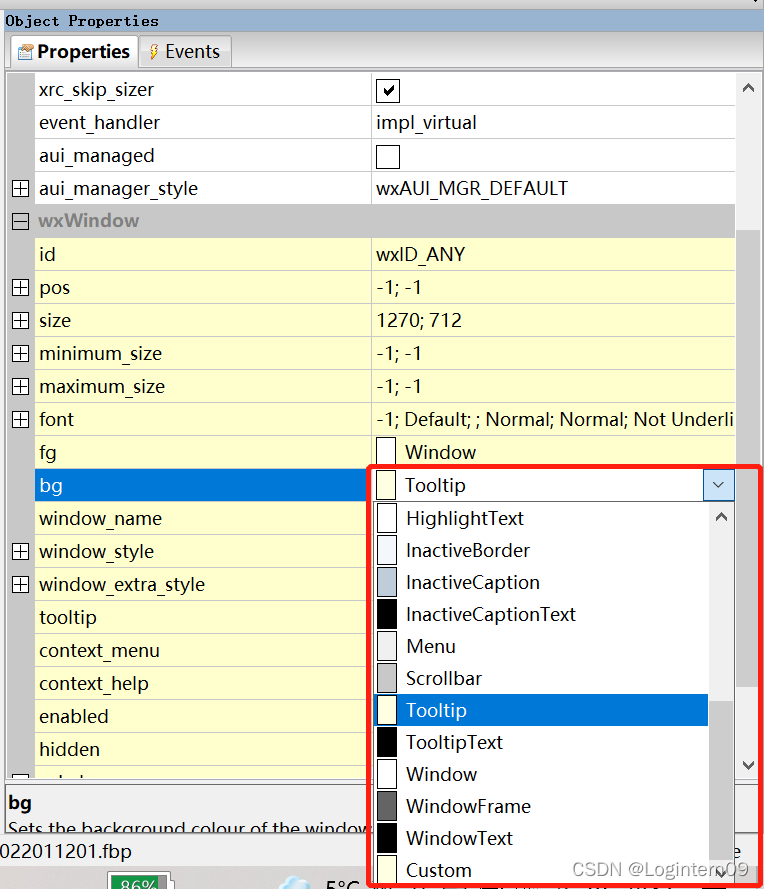This screenshot has width=764, height=889.
Task: Uncheck the xrc_skip_sizer checkbox
Action: point(387,89)
